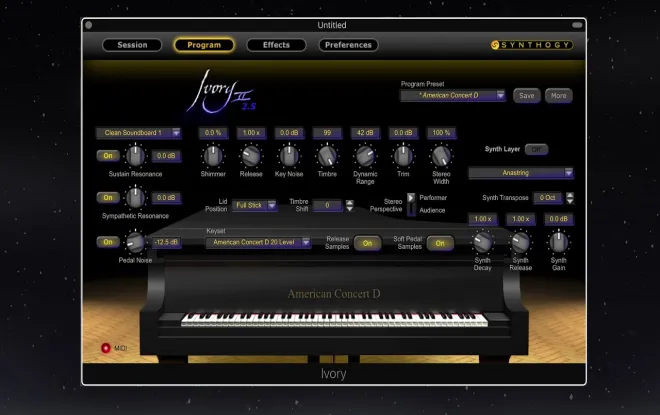Screen dimensions: 660x415
Task: Open the Preferences tab
Action: pos(348,45)
